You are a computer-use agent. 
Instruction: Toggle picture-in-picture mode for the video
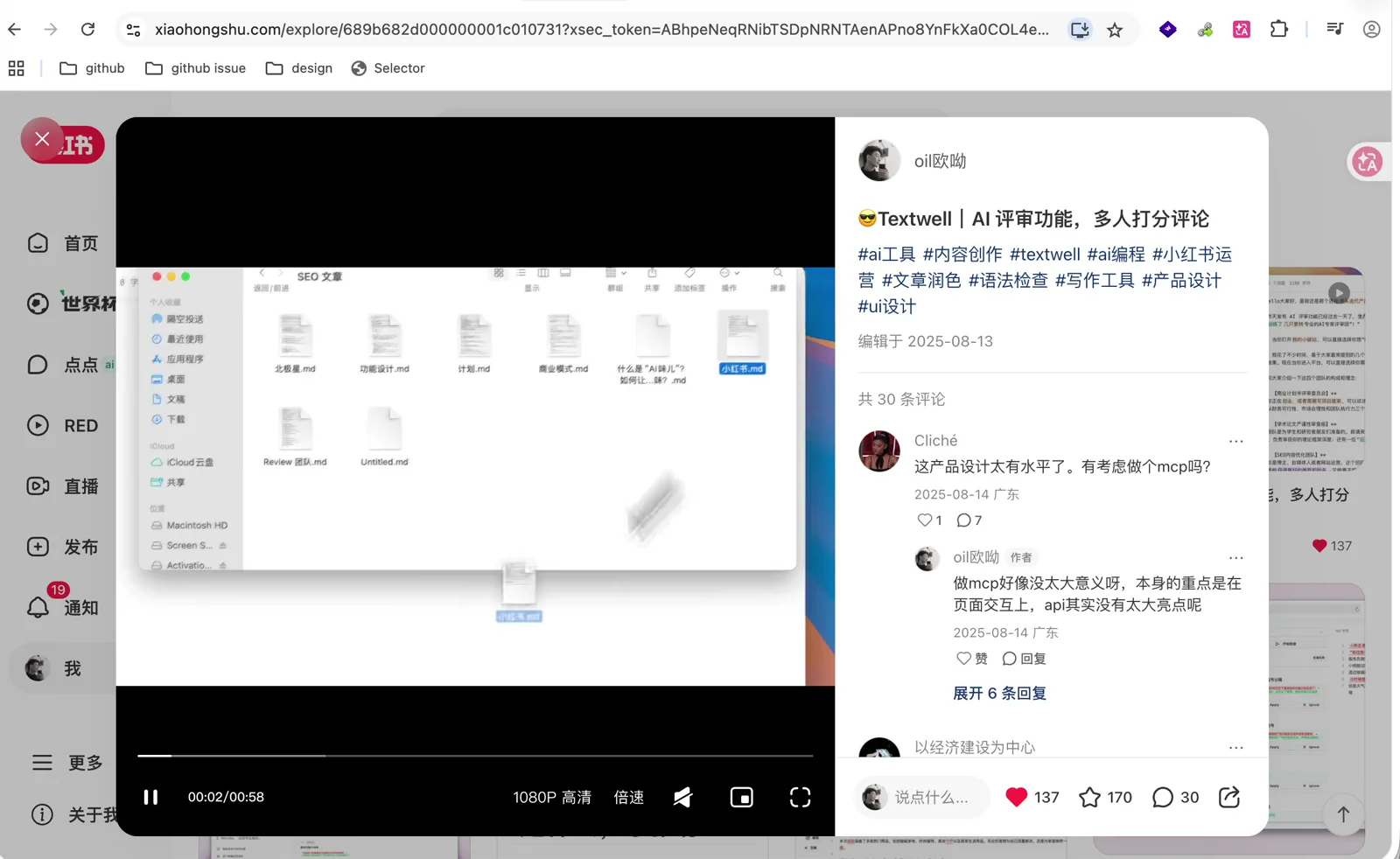(741, 797)
